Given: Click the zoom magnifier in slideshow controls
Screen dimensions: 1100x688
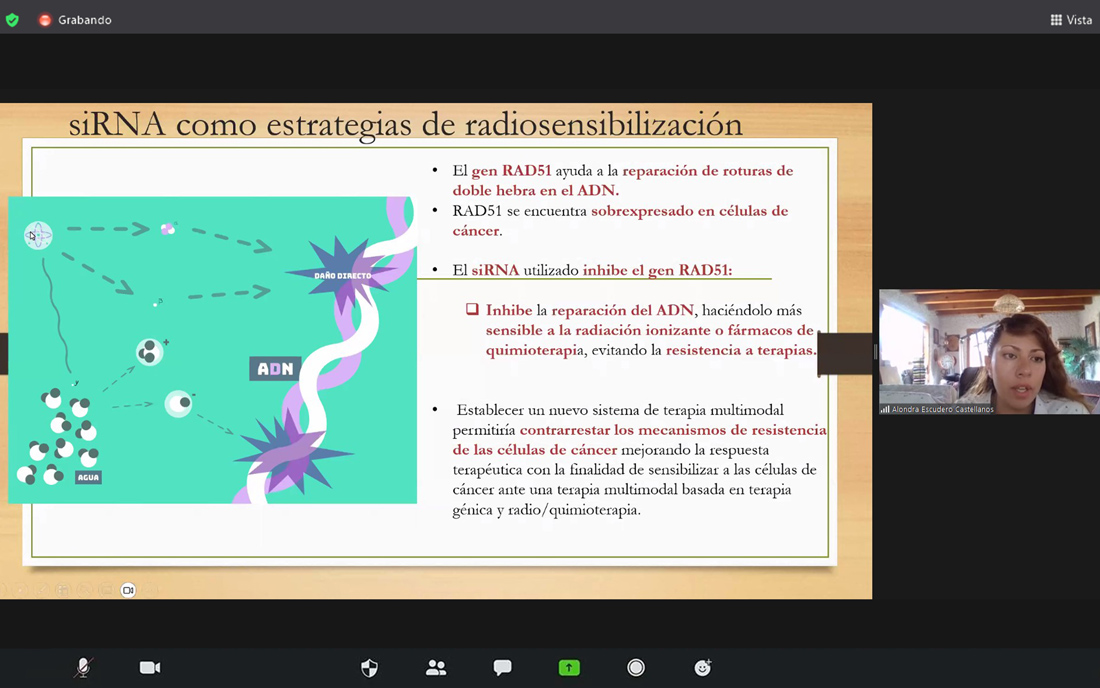Looking at the screenshot, I should 84,590.
